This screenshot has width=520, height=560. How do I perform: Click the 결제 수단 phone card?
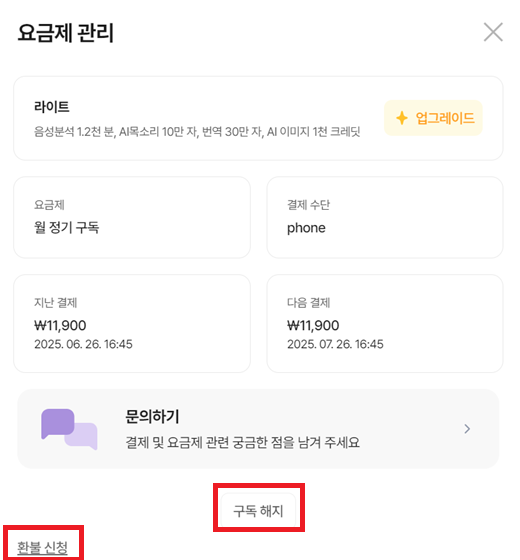[385, 217]
